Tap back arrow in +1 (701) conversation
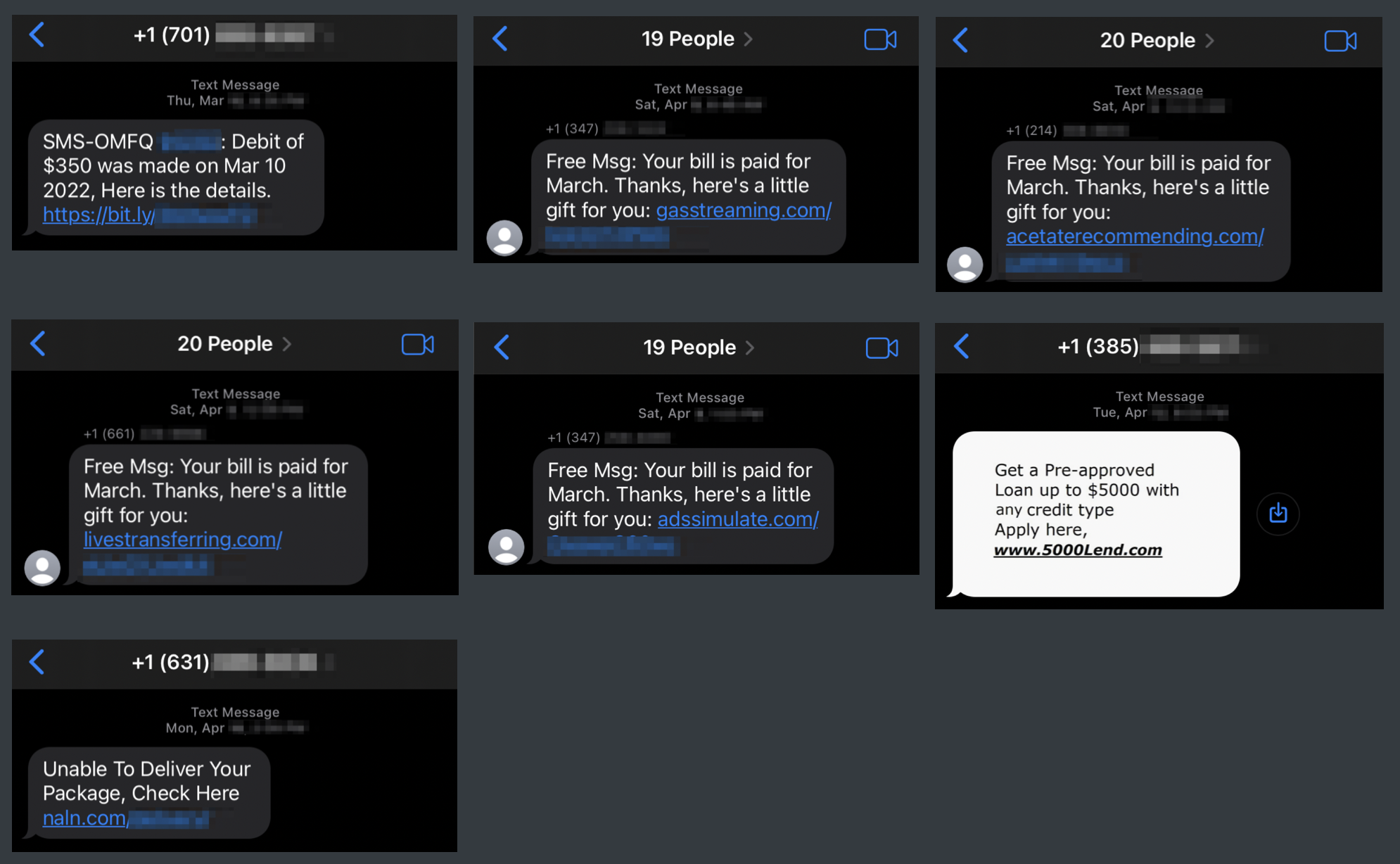Screen dimensions: 1400x864 pos(37,34)
